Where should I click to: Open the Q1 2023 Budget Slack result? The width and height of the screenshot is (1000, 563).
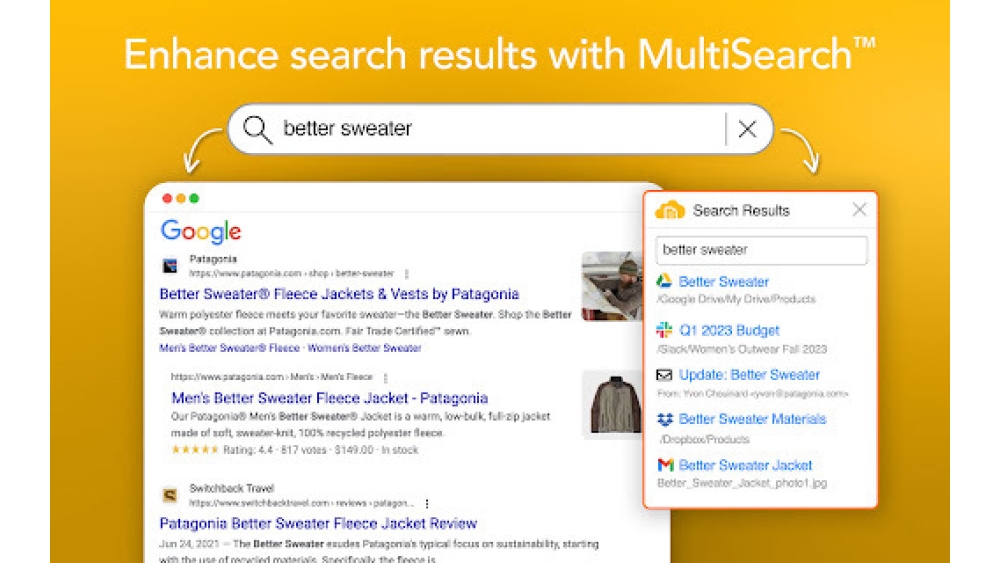728,330
